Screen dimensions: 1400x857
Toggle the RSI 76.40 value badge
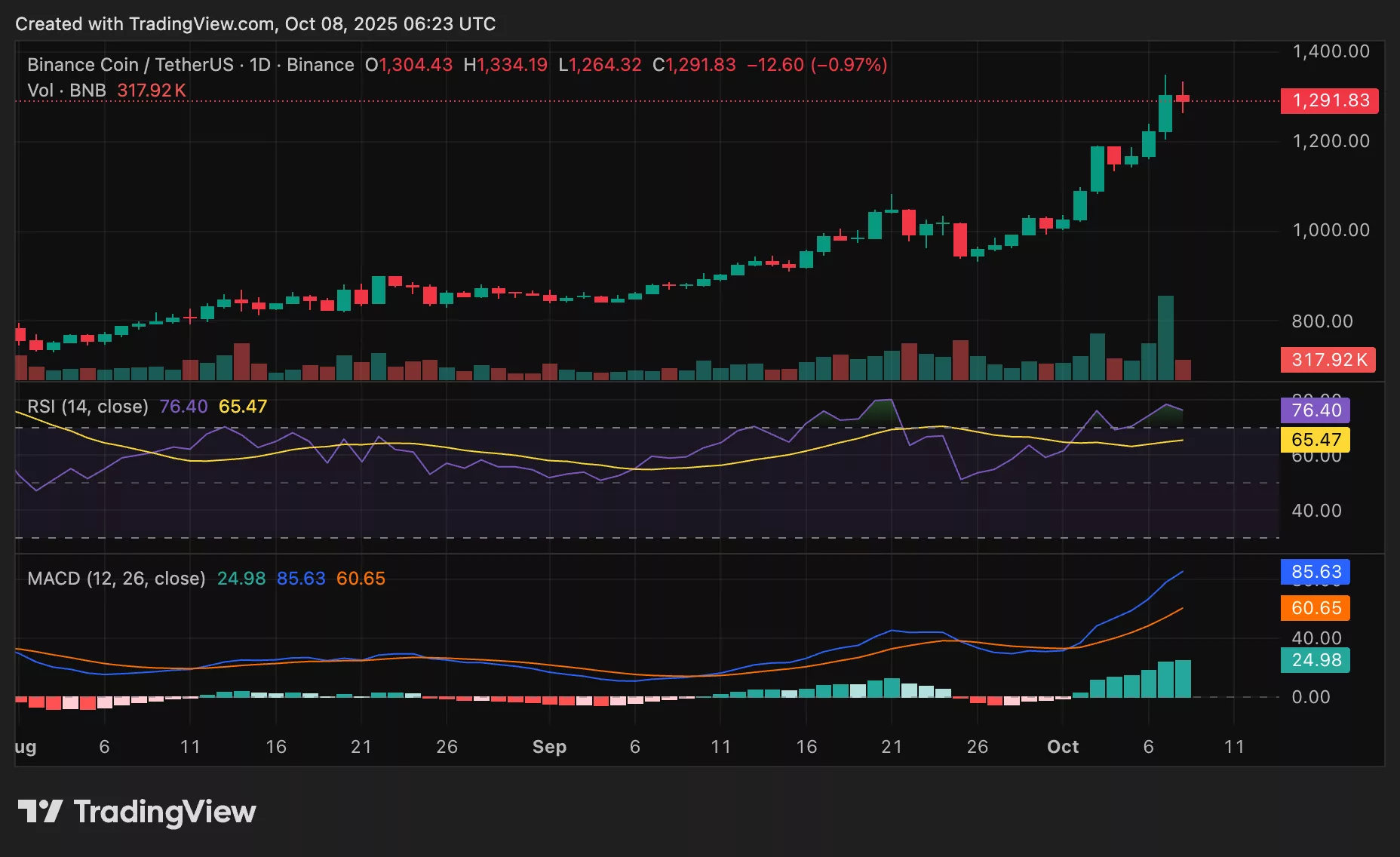(x=1316, y=411)
